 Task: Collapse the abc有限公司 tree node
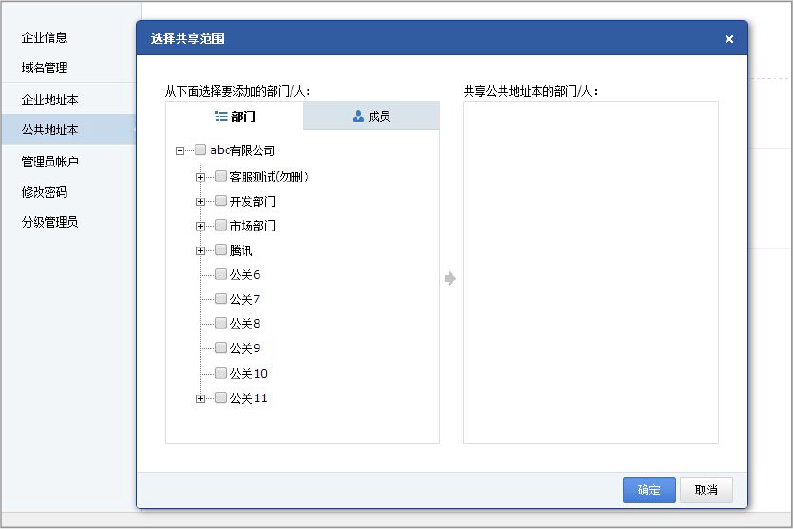pyautogui.click(x=180, y=151)
